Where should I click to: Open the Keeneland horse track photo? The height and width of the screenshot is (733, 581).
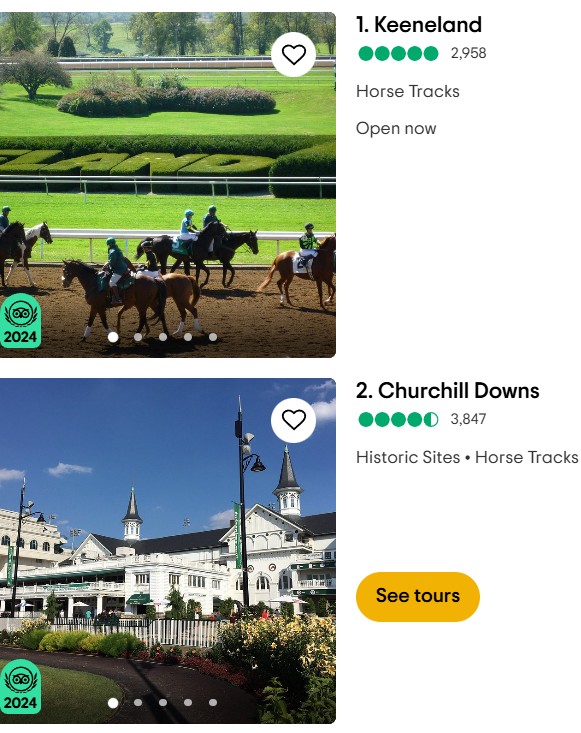(168, 185)
